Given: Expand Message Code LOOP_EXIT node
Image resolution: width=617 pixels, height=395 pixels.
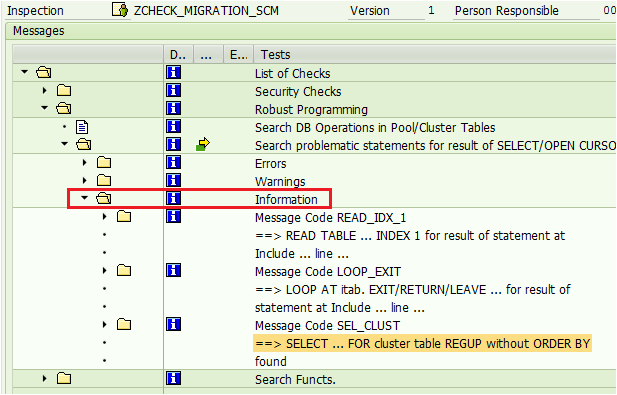Looking at the screenshot, I should [105, 270].
